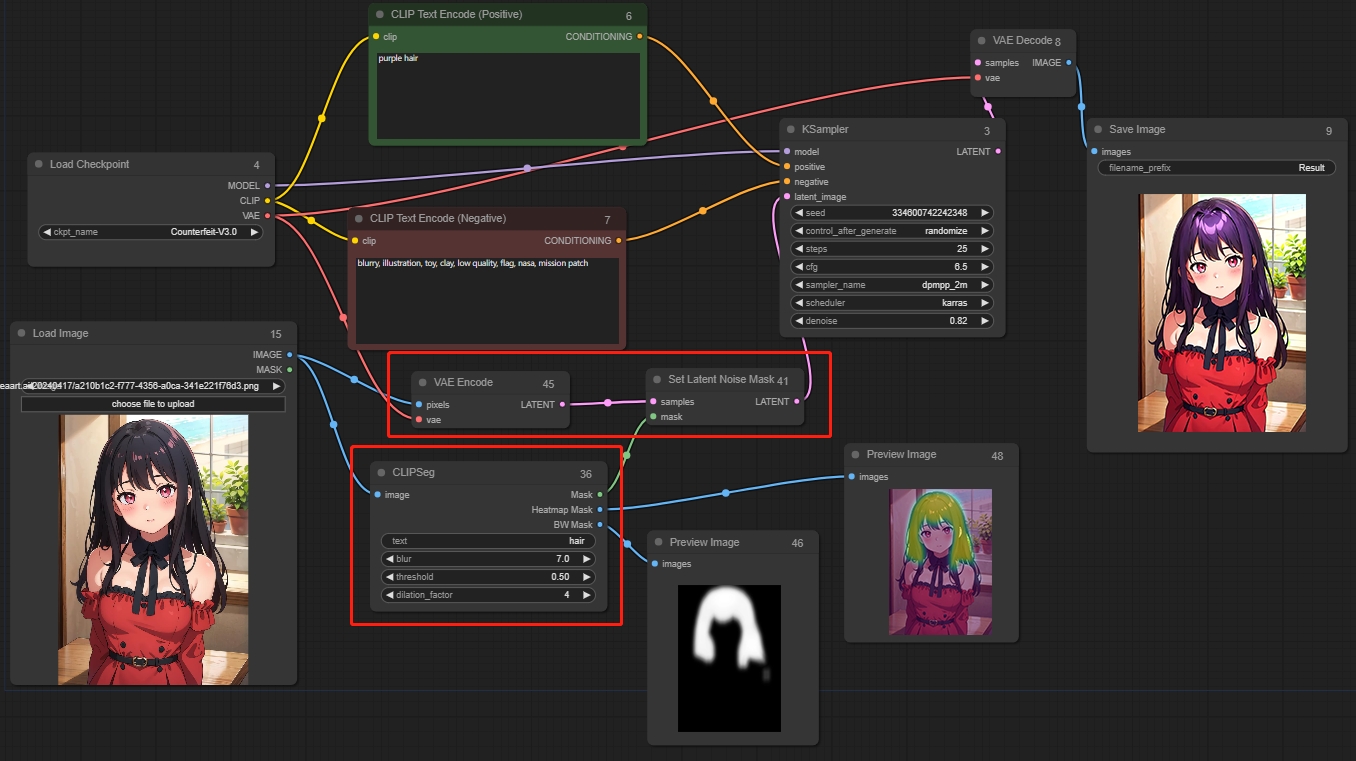1356x761 pixels.
Task: Open the sampler_name dropdown showing dpmpp_2m
Action: pos(892,285)
